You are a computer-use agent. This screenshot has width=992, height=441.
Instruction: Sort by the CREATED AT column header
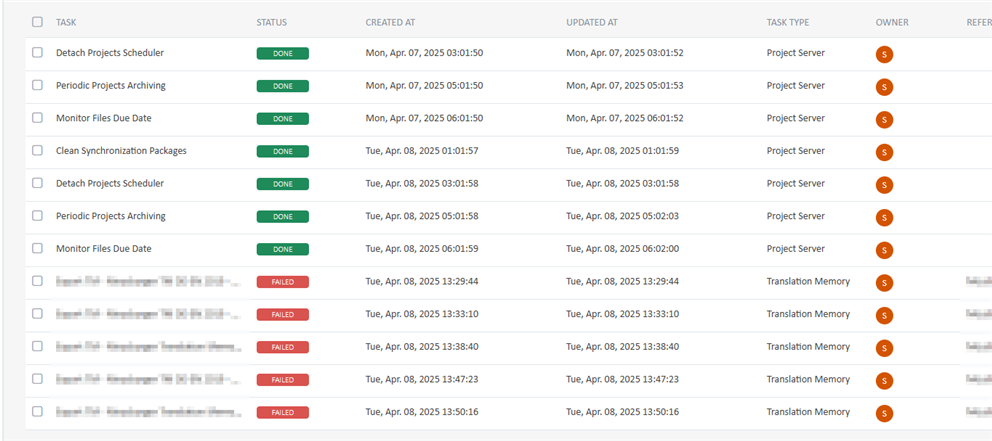tap(390, 22)
